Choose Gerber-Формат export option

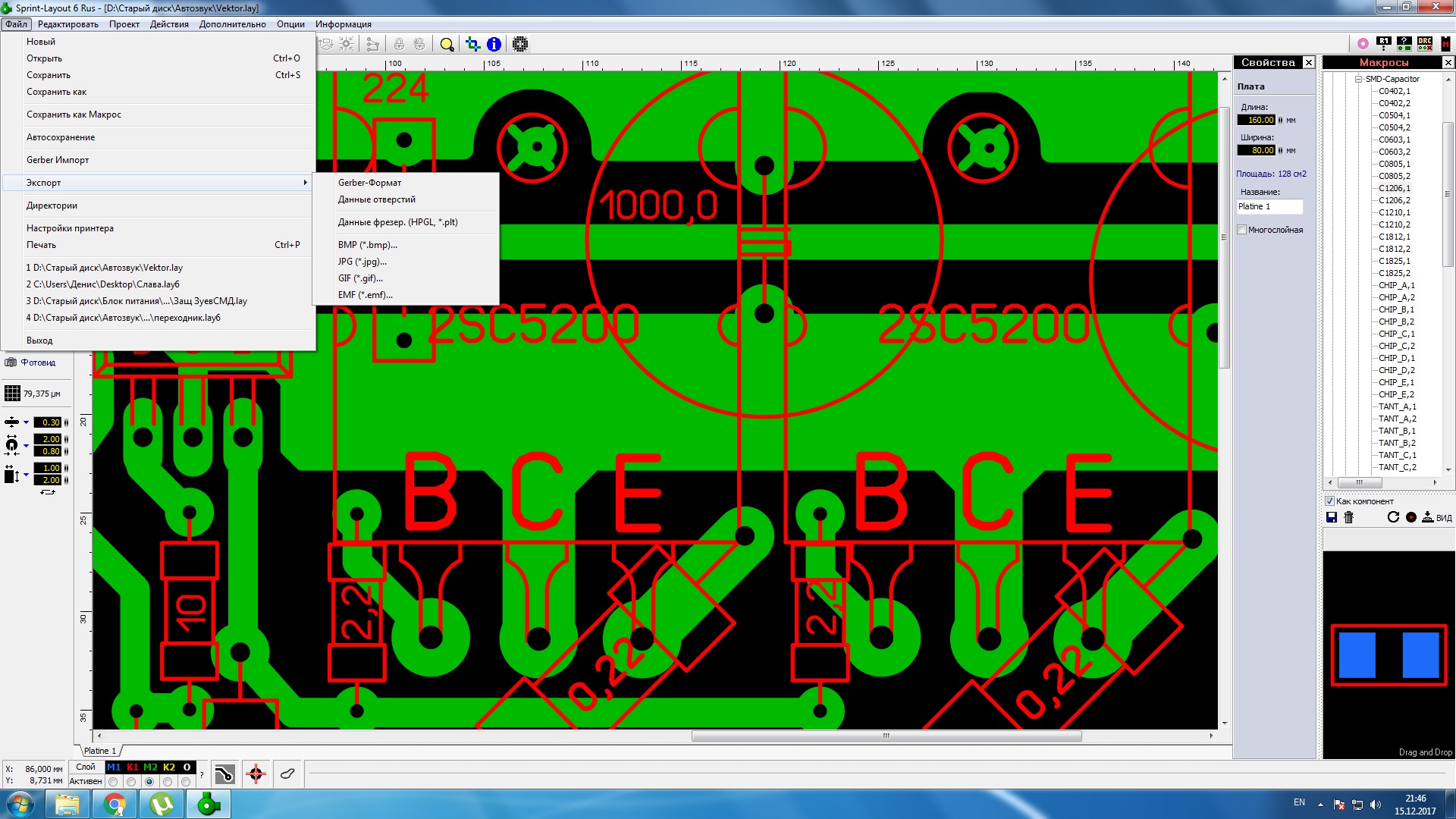tap(406, 183)
